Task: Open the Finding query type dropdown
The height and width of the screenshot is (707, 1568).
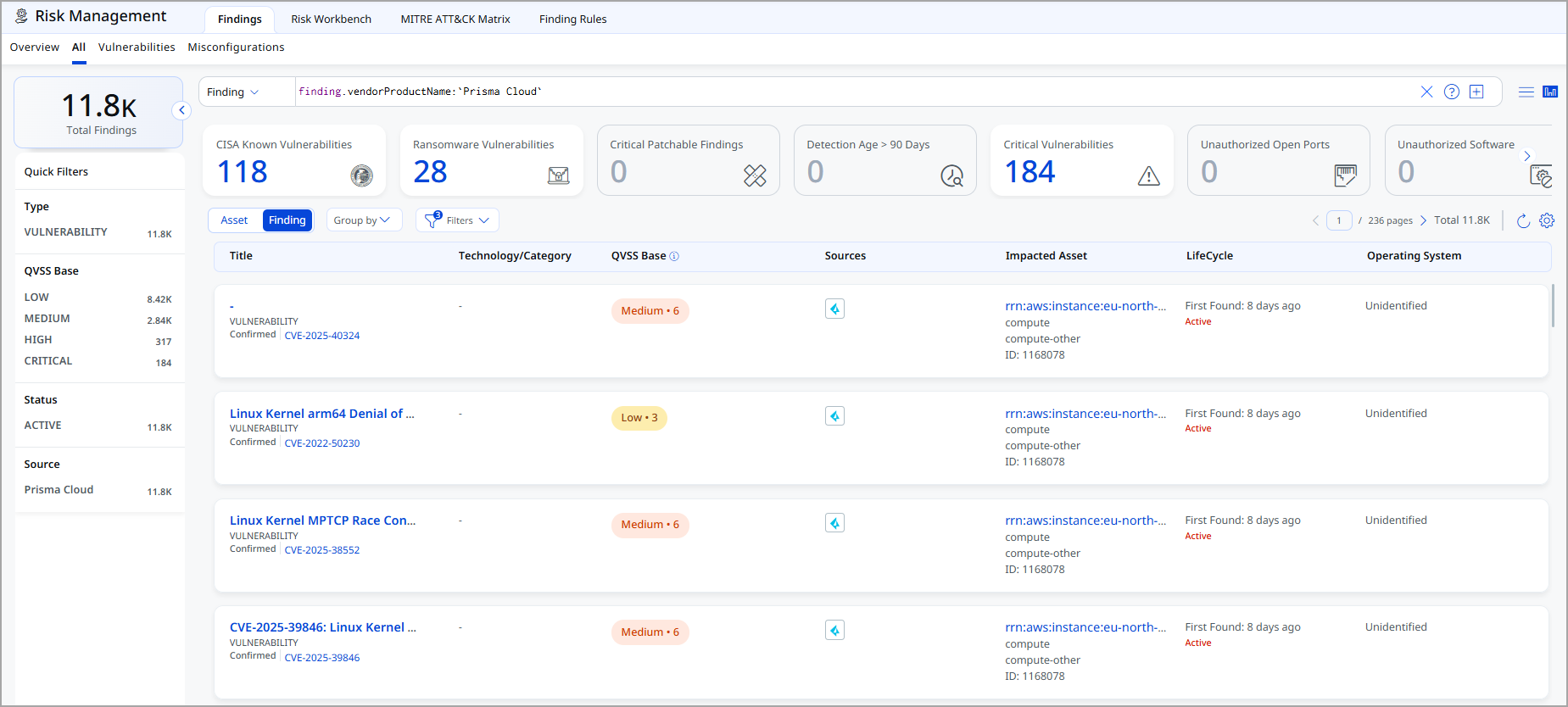Action: [x=233, y=92]
